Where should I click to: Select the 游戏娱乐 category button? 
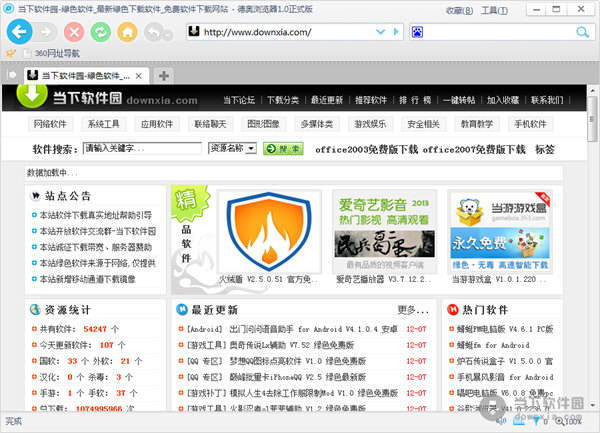370,124
